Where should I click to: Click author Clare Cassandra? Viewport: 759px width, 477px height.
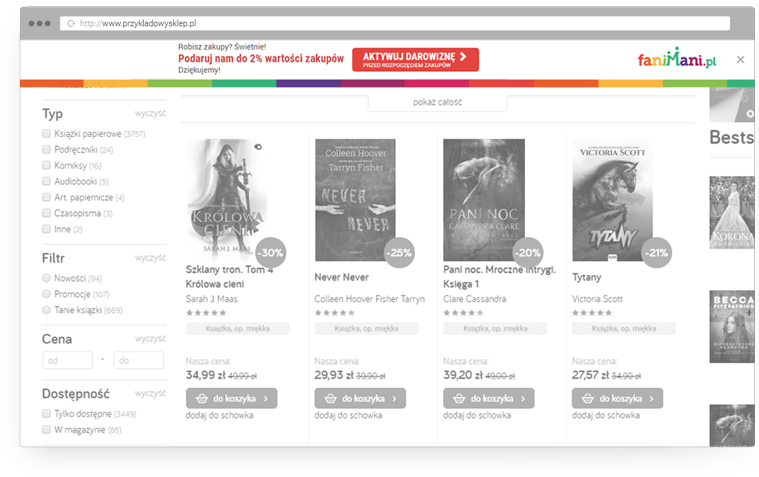click(x=474, y=299)
